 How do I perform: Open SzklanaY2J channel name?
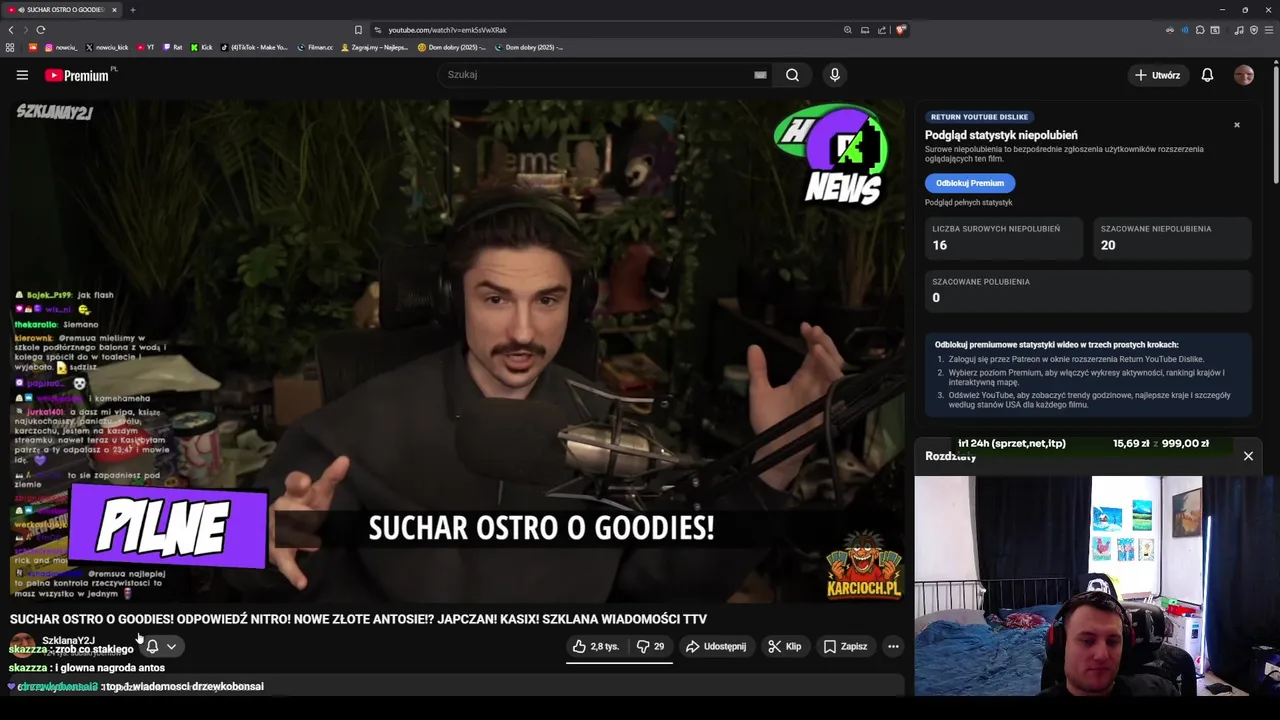click(68, 640)
